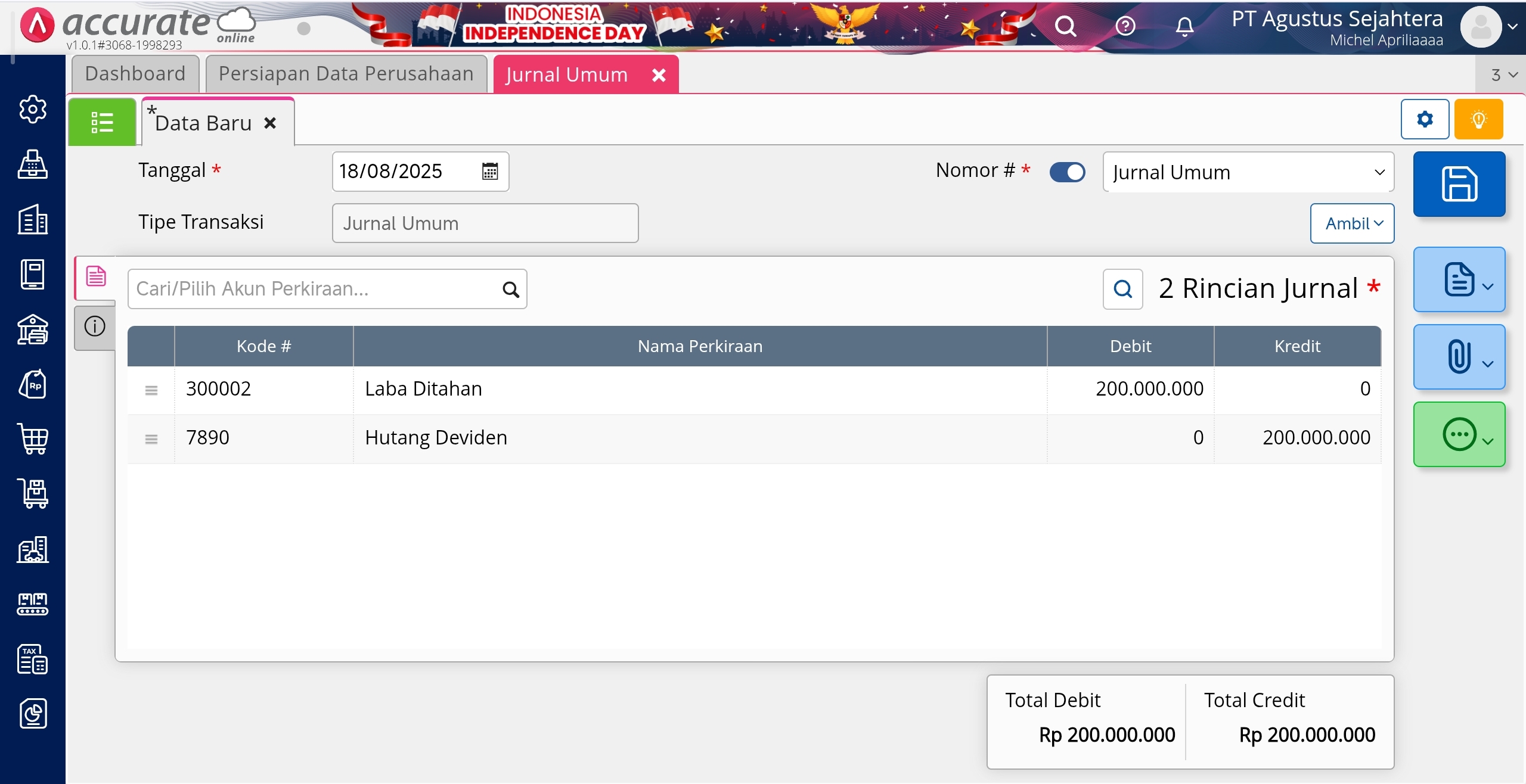Open the help question mark icon
The width and height of the screenshot is (1526, 784).
[1125, 26]
